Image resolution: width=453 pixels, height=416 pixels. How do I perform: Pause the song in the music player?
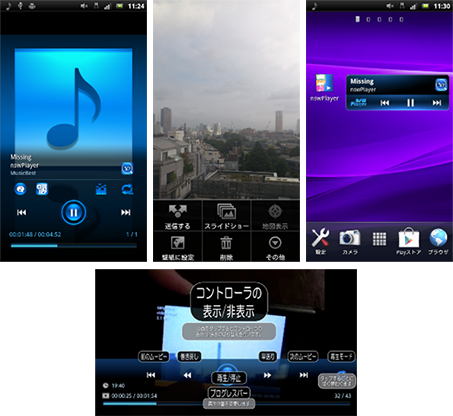coord(74,212)
